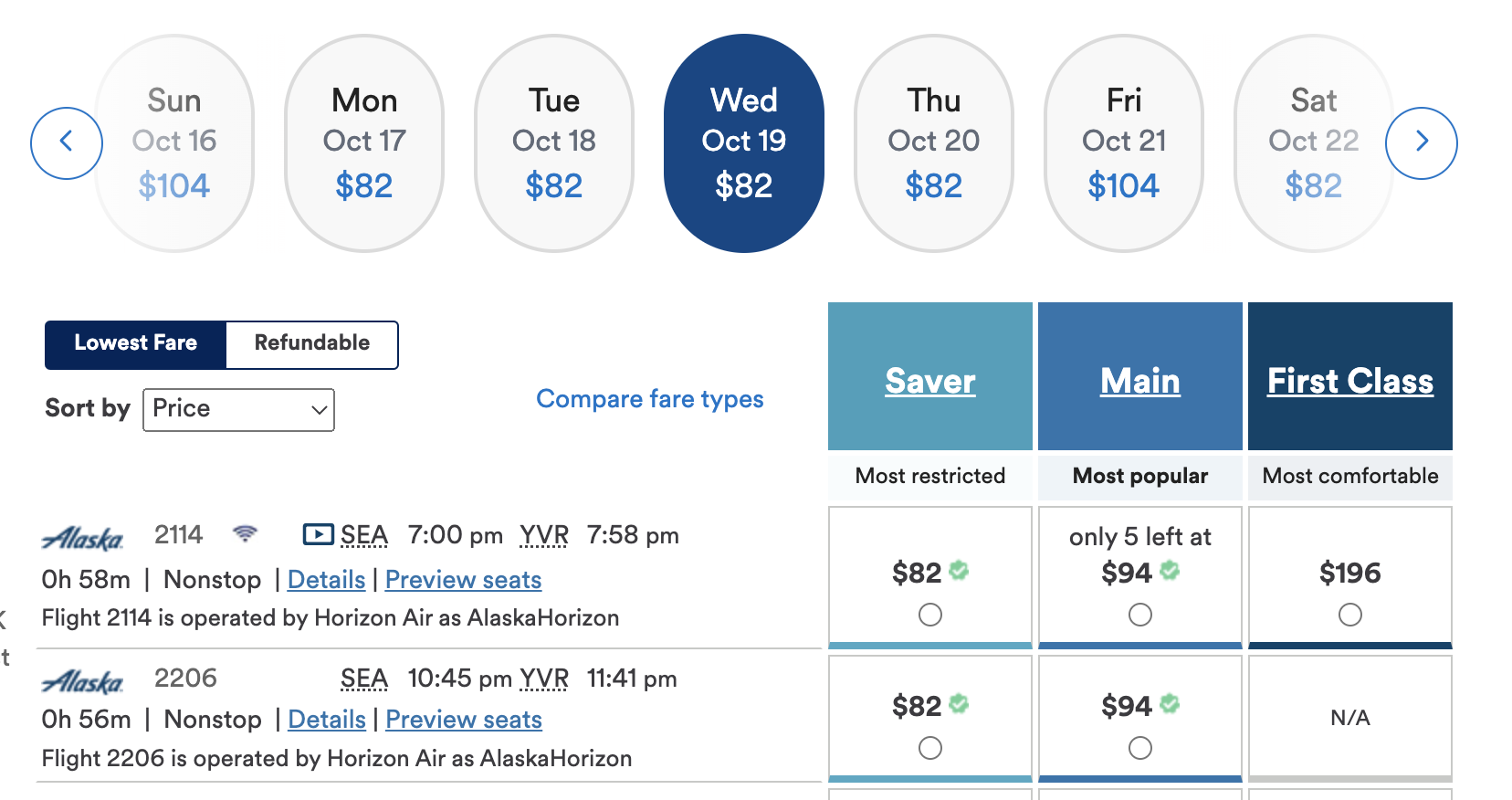This screenshot has height=800, width=1512.
Task: Click the green badge beside the $94 Main fare
Action: coord(1171,572)
